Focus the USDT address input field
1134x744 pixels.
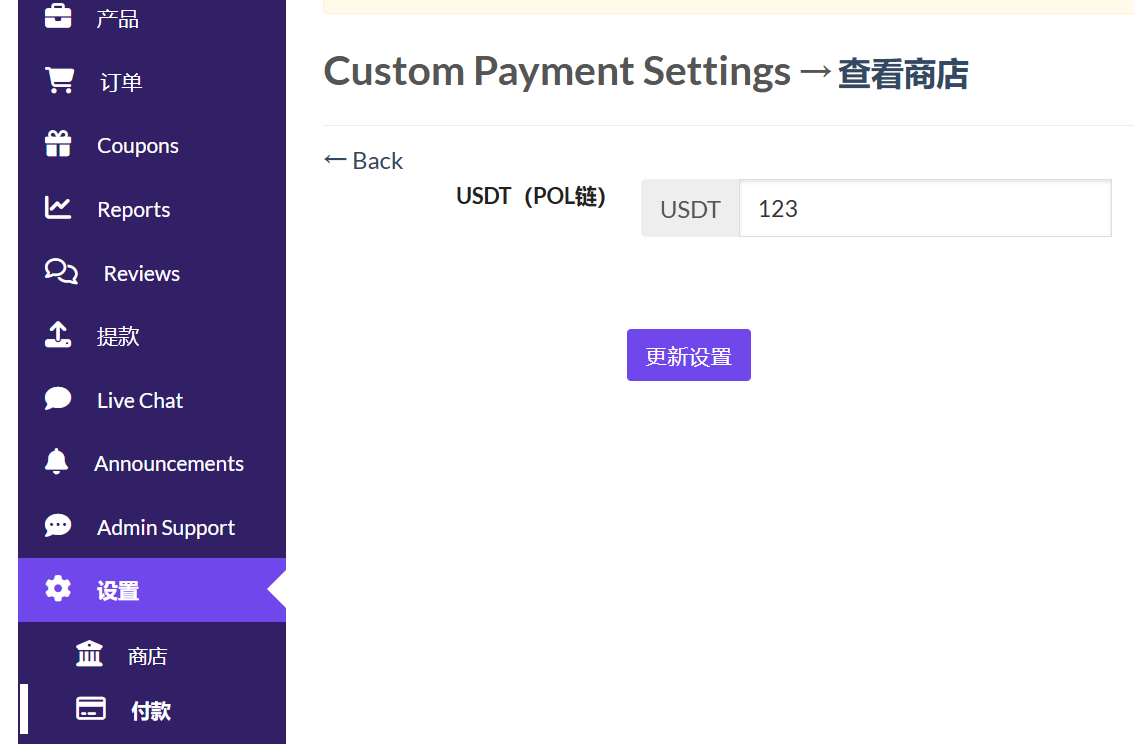pyautogui.click(x=924, y=209)
